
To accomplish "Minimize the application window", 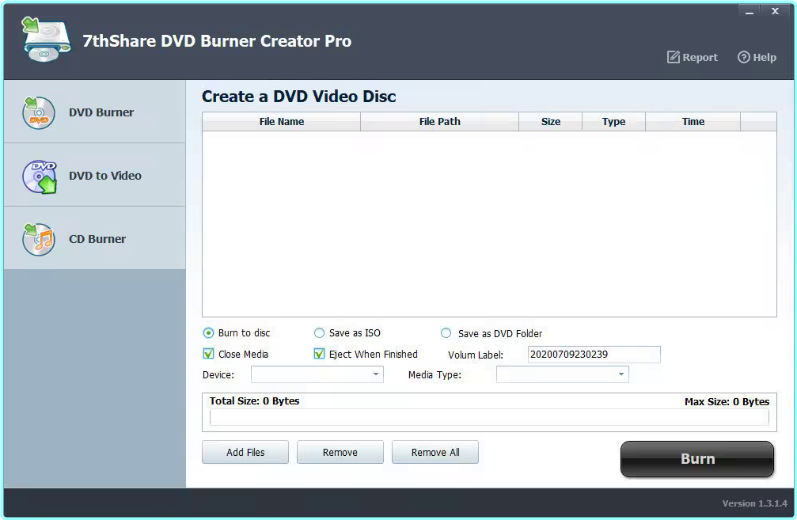I will [x=749, y=12].
